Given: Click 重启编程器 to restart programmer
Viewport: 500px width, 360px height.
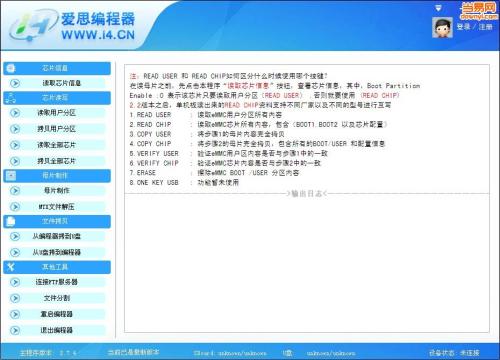Looking at the screenshot, I should tap(57, 314).
